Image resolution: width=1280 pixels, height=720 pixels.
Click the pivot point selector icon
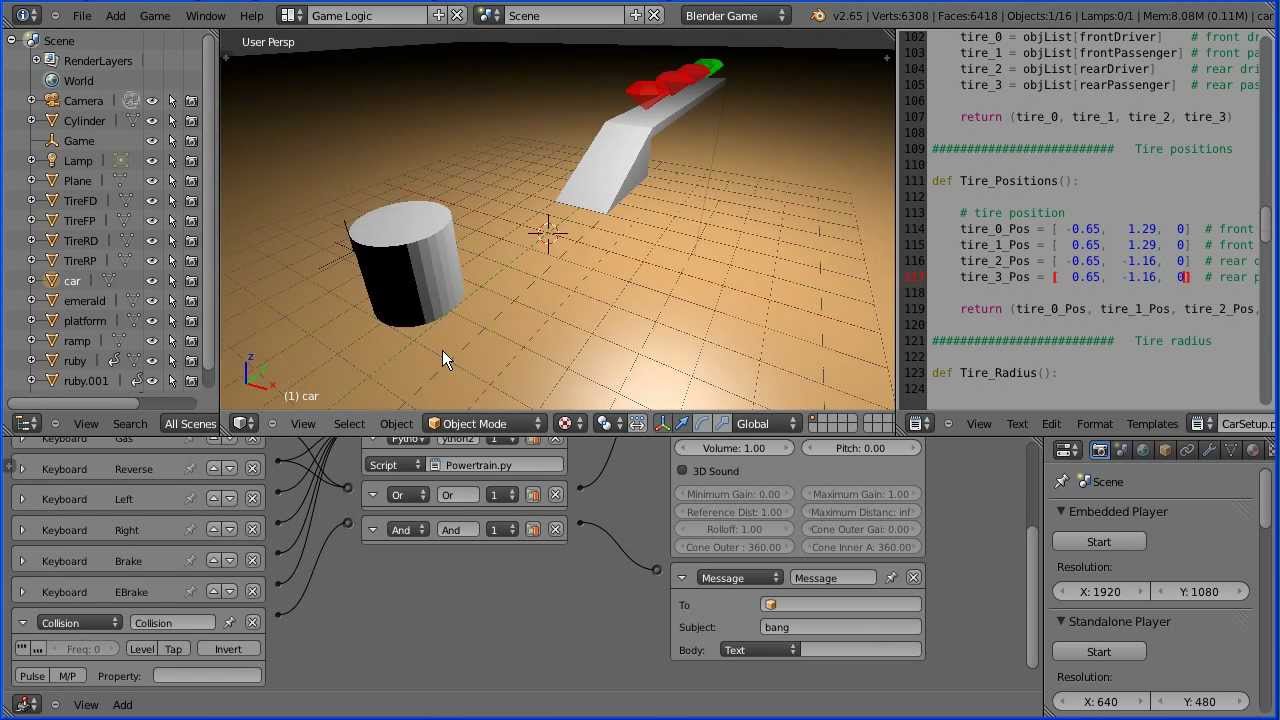click(607, 423)
